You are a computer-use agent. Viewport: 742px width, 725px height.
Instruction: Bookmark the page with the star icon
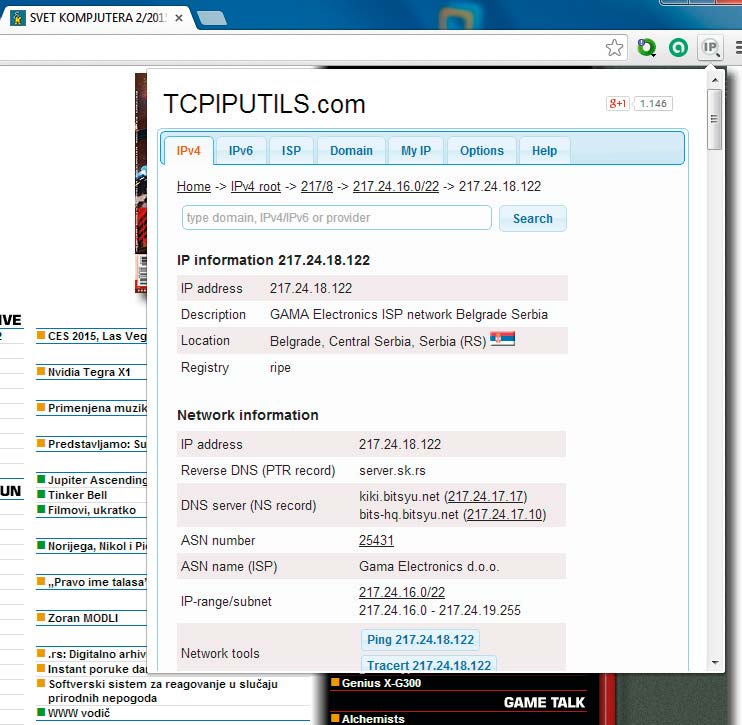pos(614,47)
